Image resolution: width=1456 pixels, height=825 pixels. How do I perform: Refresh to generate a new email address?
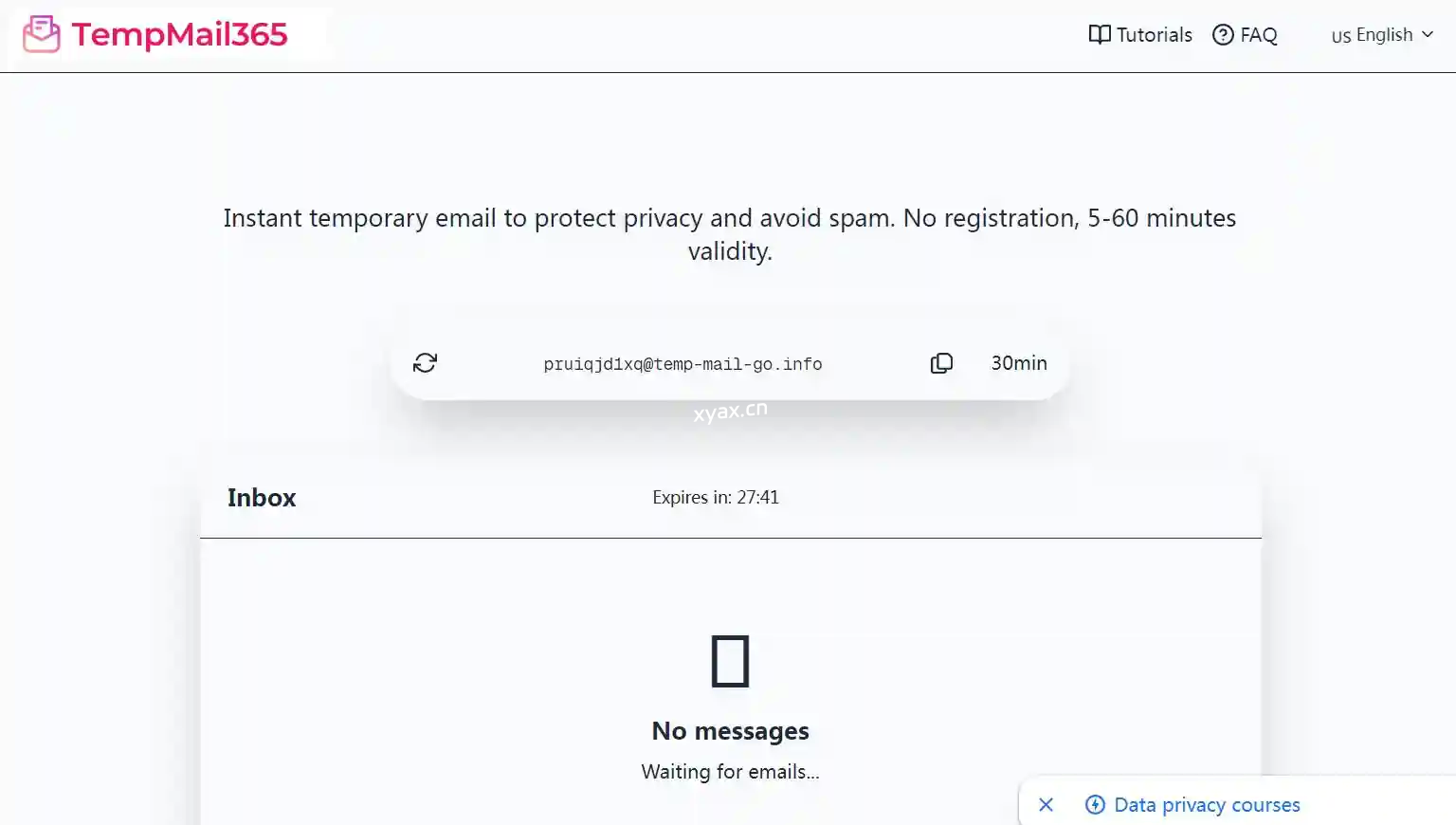click(x=425, y=363)
